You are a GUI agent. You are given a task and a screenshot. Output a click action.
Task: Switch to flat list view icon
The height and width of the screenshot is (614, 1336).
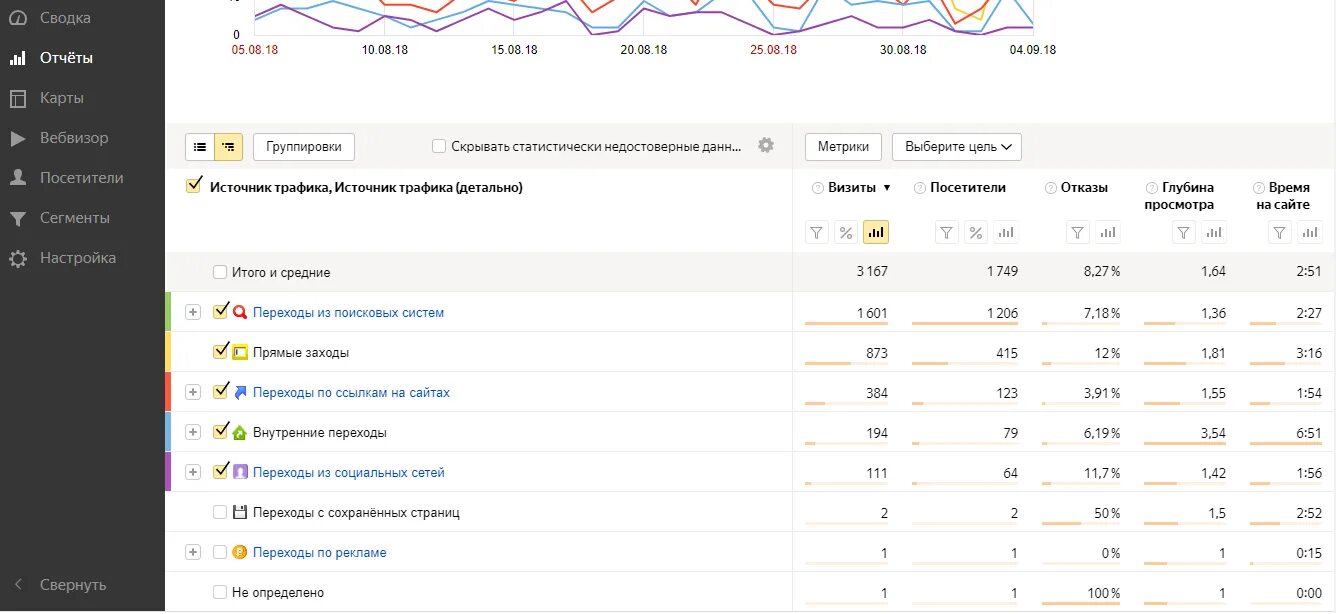[x=200, y=147]
